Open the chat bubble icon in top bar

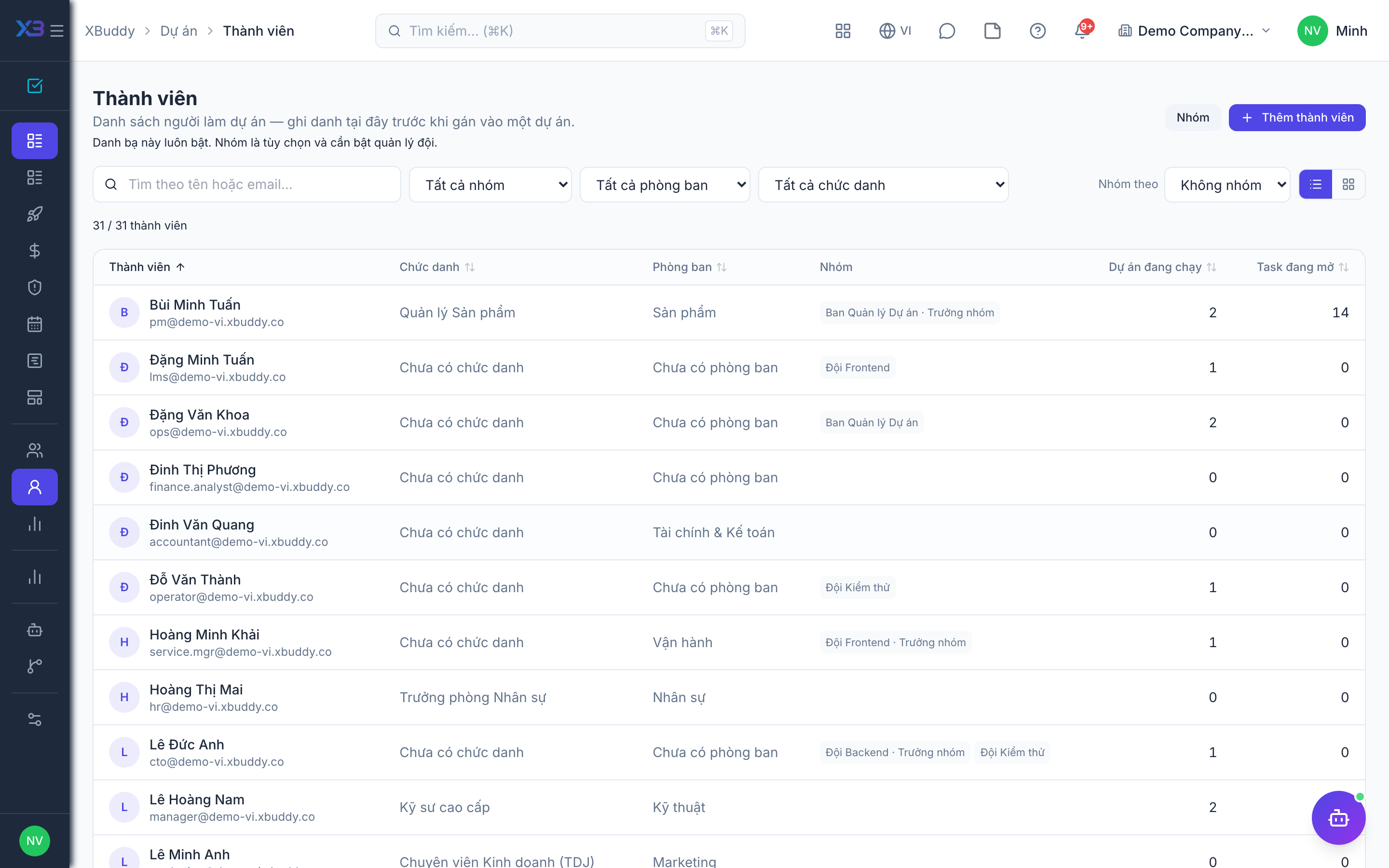[x=946, y=30]
